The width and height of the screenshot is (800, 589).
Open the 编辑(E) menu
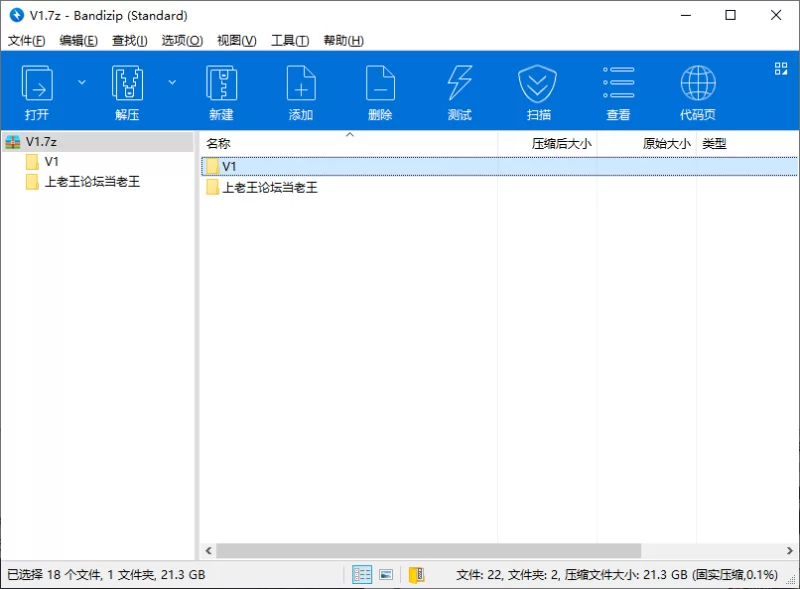click(79, 40)
